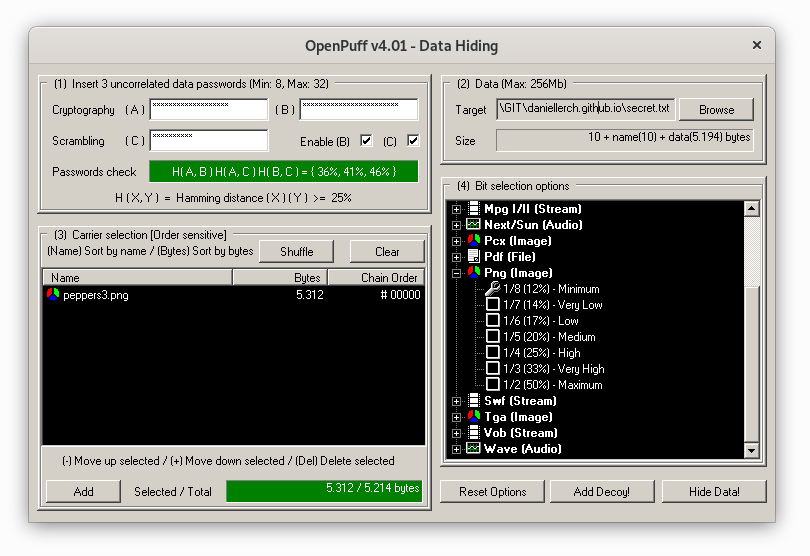Sort carriers by the Name column header
The height and width of the screenshot is (556, 810).
(x=137, y=277)
